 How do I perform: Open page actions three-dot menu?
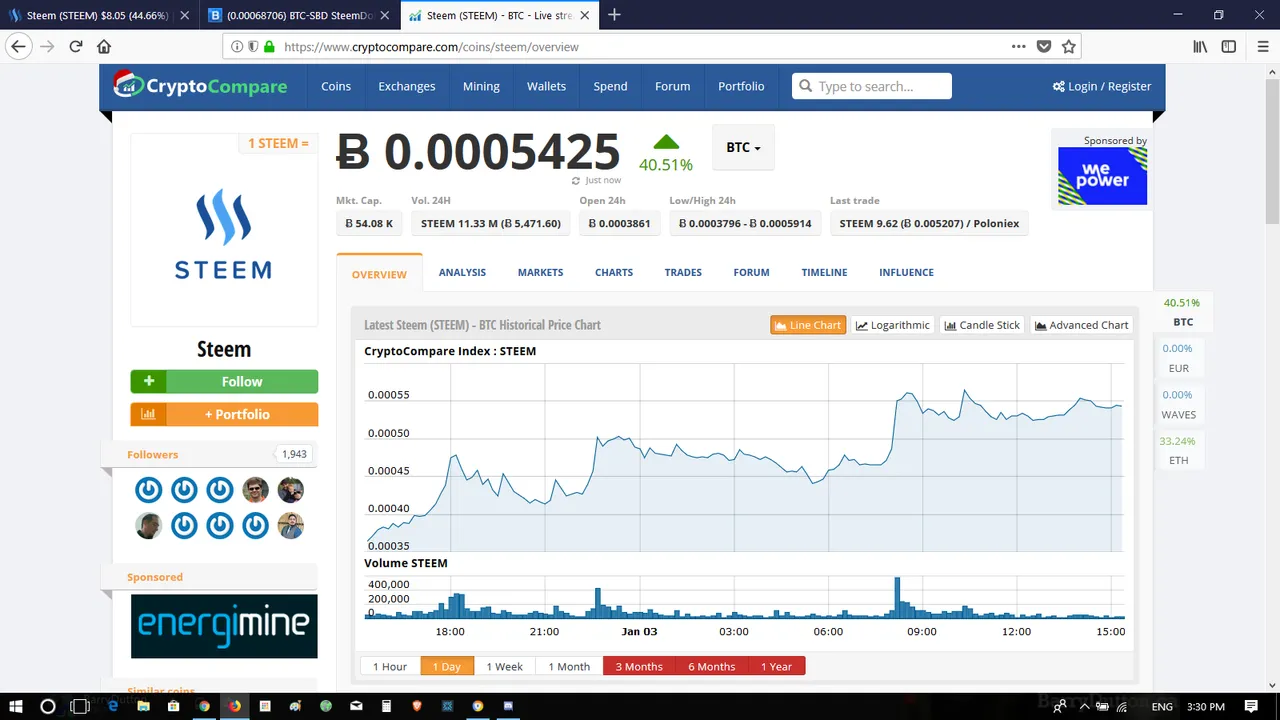point(1018,46)
